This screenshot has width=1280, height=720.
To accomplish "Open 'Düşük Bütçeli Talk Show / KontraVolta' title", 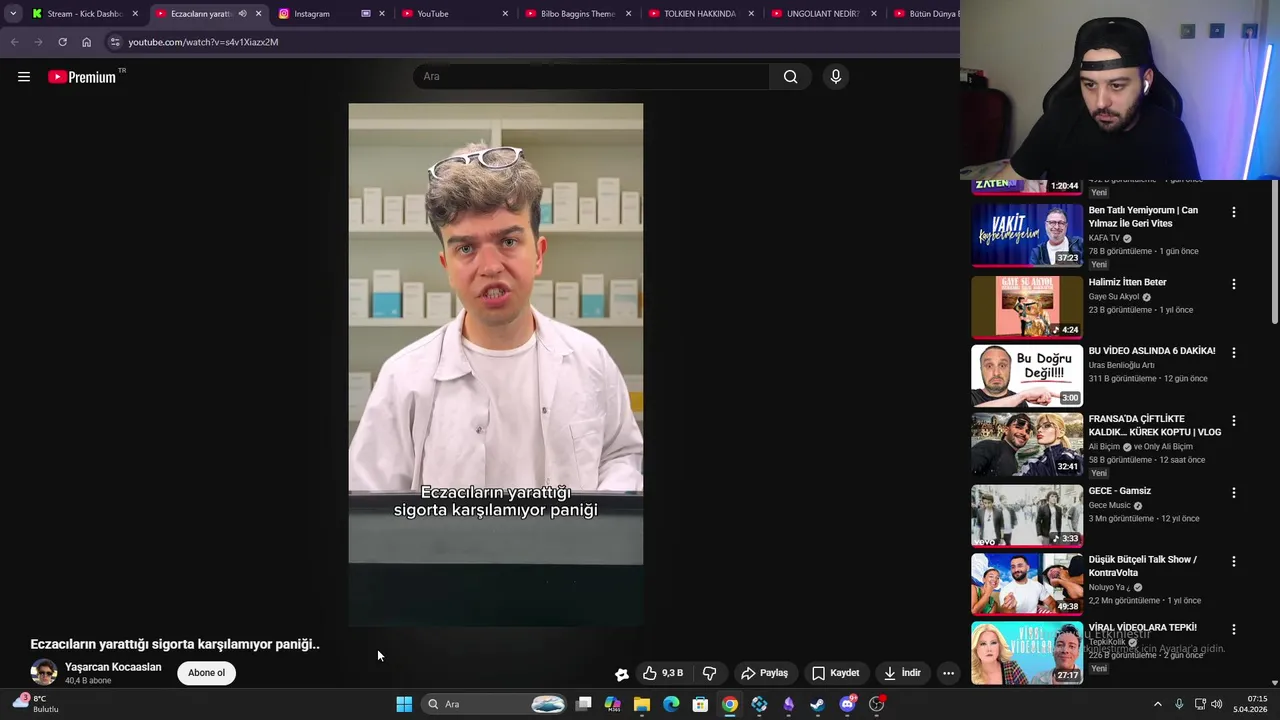I will 1143,566.
